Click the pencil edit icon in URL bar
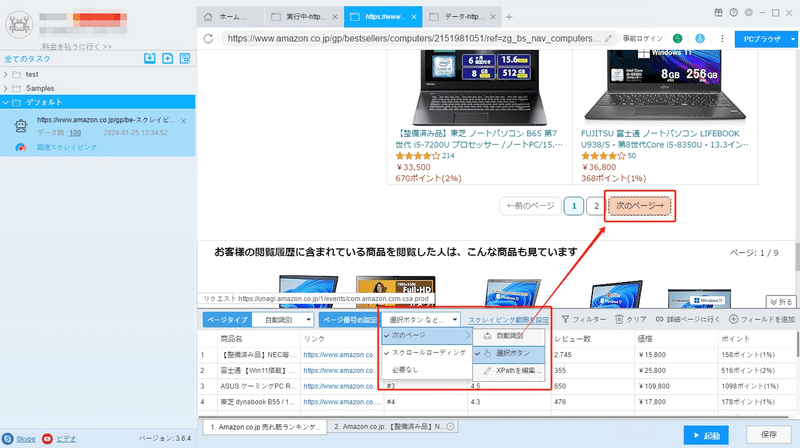The height and width of the screenshot is (448, 800). click(608, 38)
